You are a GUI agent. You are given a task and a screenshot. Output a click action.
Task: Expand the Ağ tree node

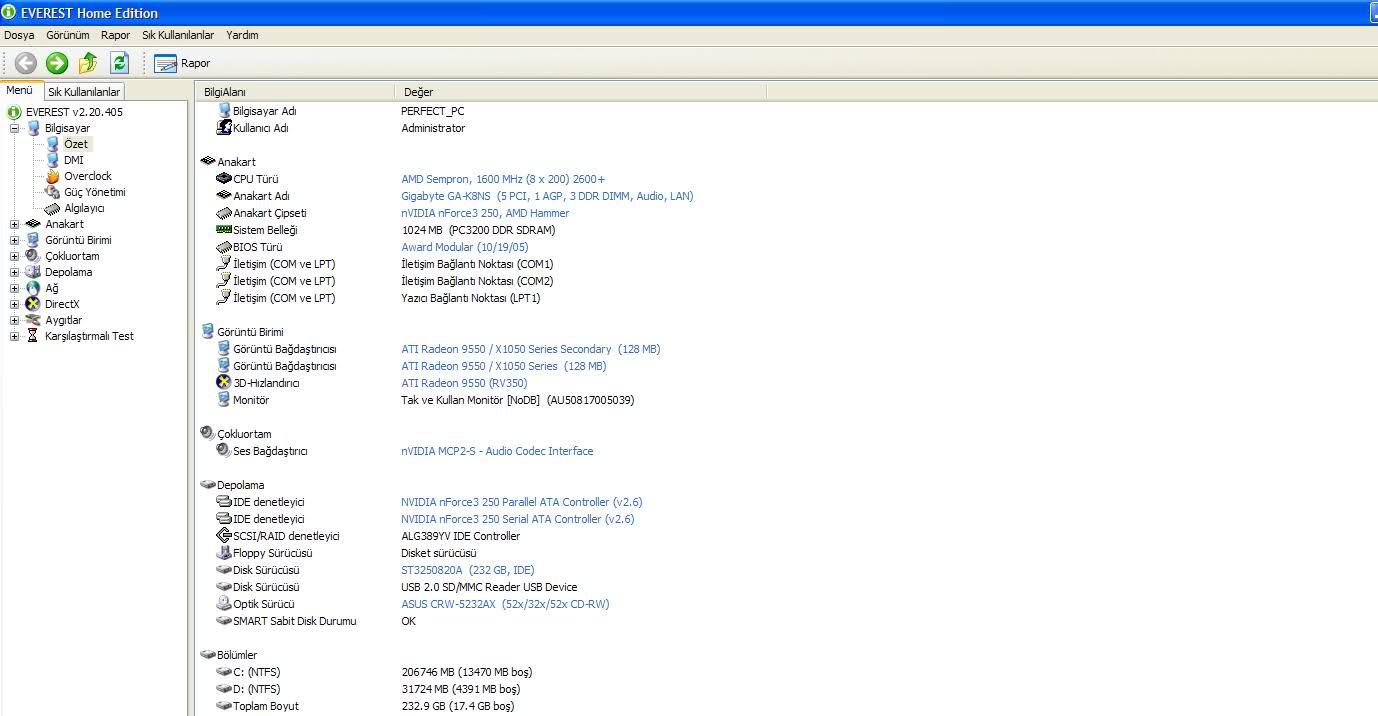click(x=15, y=288)
